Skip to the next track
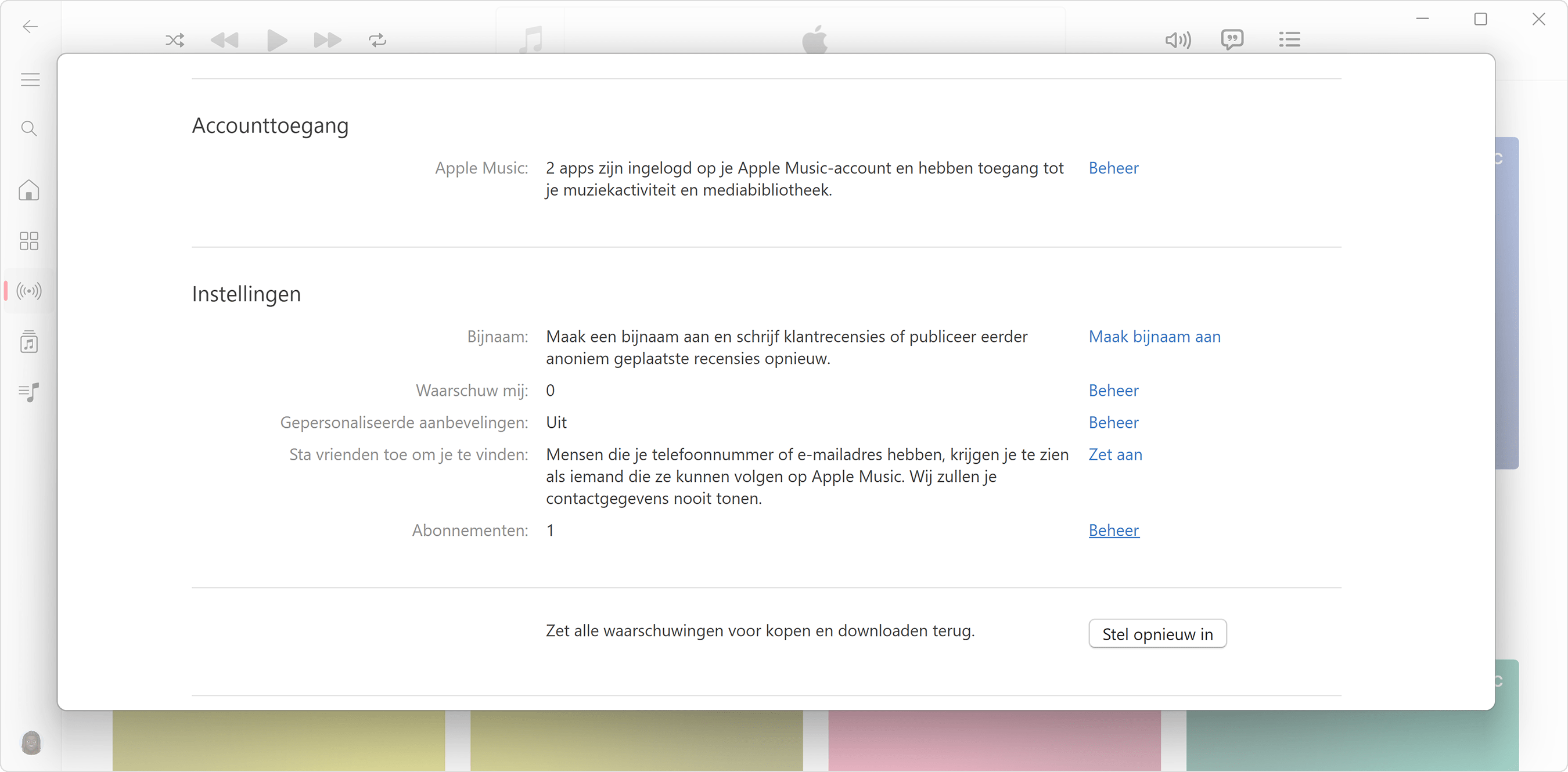 [x=327, y=40]
